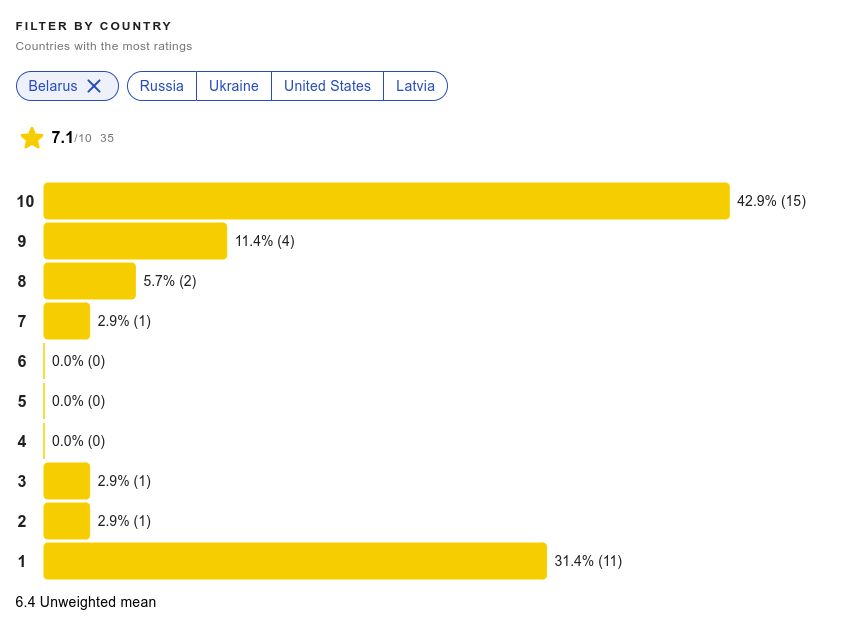This screenshot has width=842, height=632.
Task: Click the 6.4 Unweighted mean text
Action: click(85, 602)
